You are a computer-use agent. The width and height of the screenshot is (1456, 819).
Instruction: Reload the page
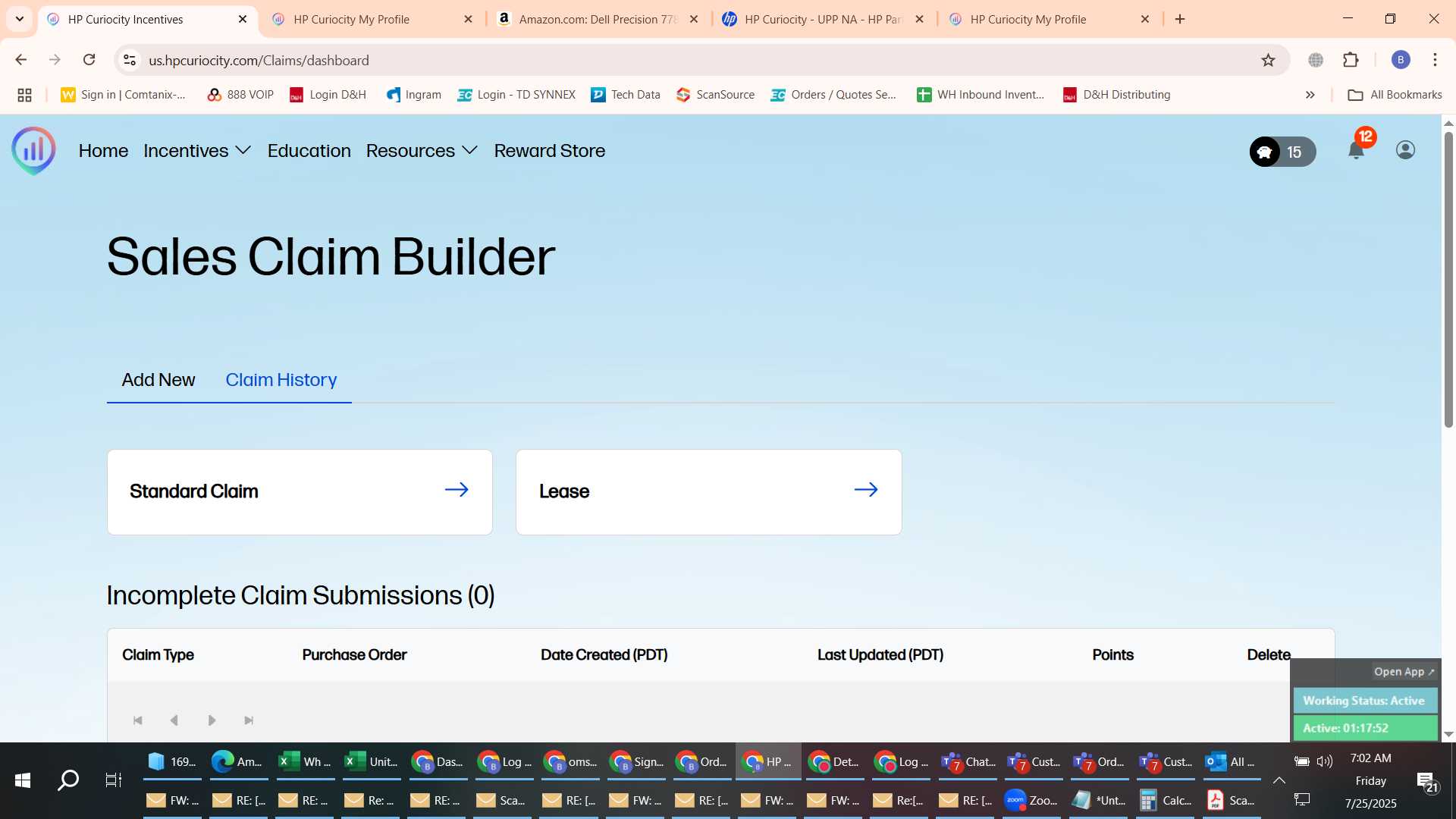click(89, 60)
